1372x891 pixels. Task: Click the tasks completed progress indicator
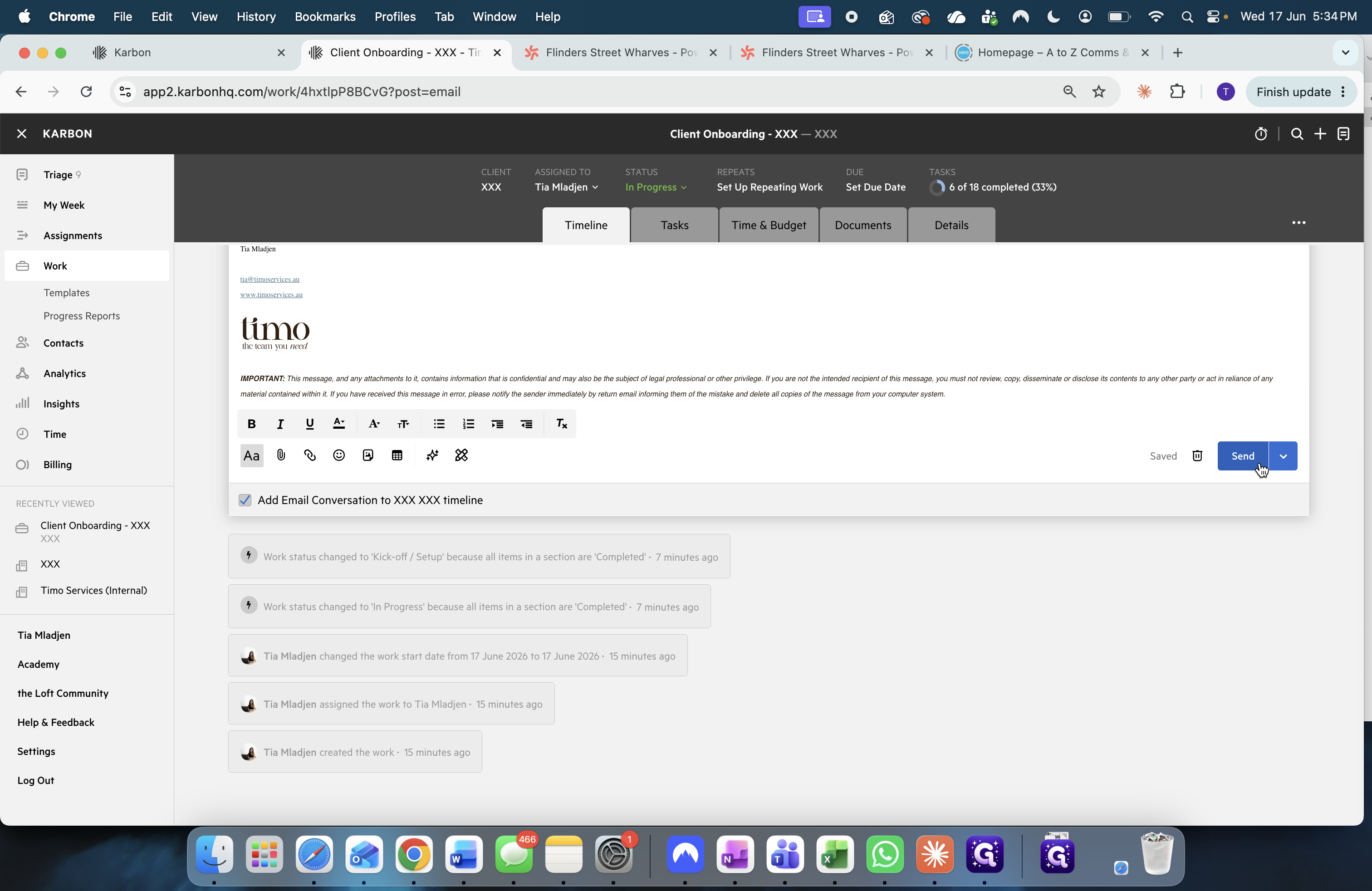993,187
